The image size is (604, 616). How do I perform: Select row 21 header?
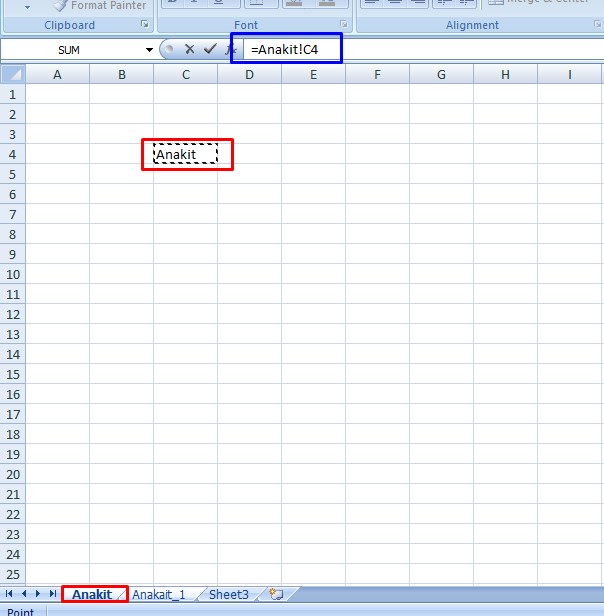[13, 495]
